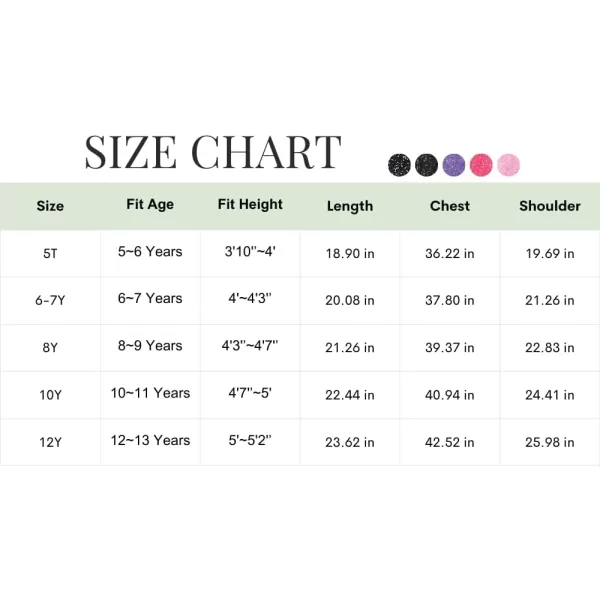
Task: Click the 25.98 in shoulder value
Action: (x=550, y=442)
